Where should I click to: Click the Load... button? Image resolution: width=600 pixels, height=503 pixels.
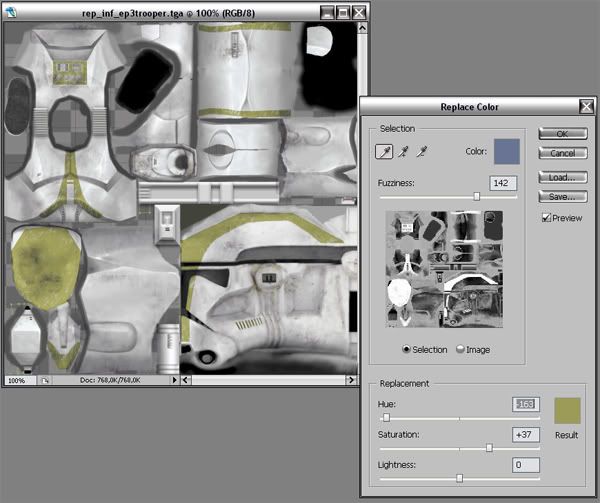pos(562,177)
